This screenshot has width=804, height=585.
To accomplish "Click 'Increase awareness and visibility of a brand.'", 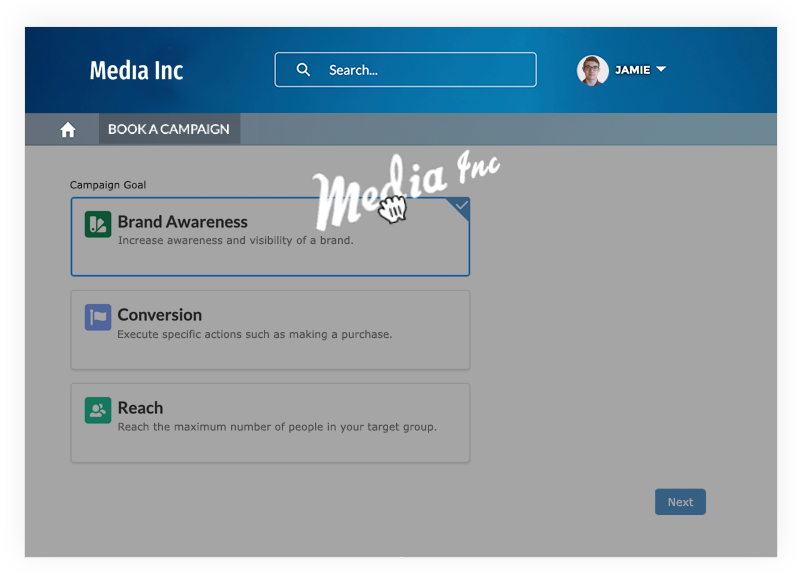I will coord(236,240).
